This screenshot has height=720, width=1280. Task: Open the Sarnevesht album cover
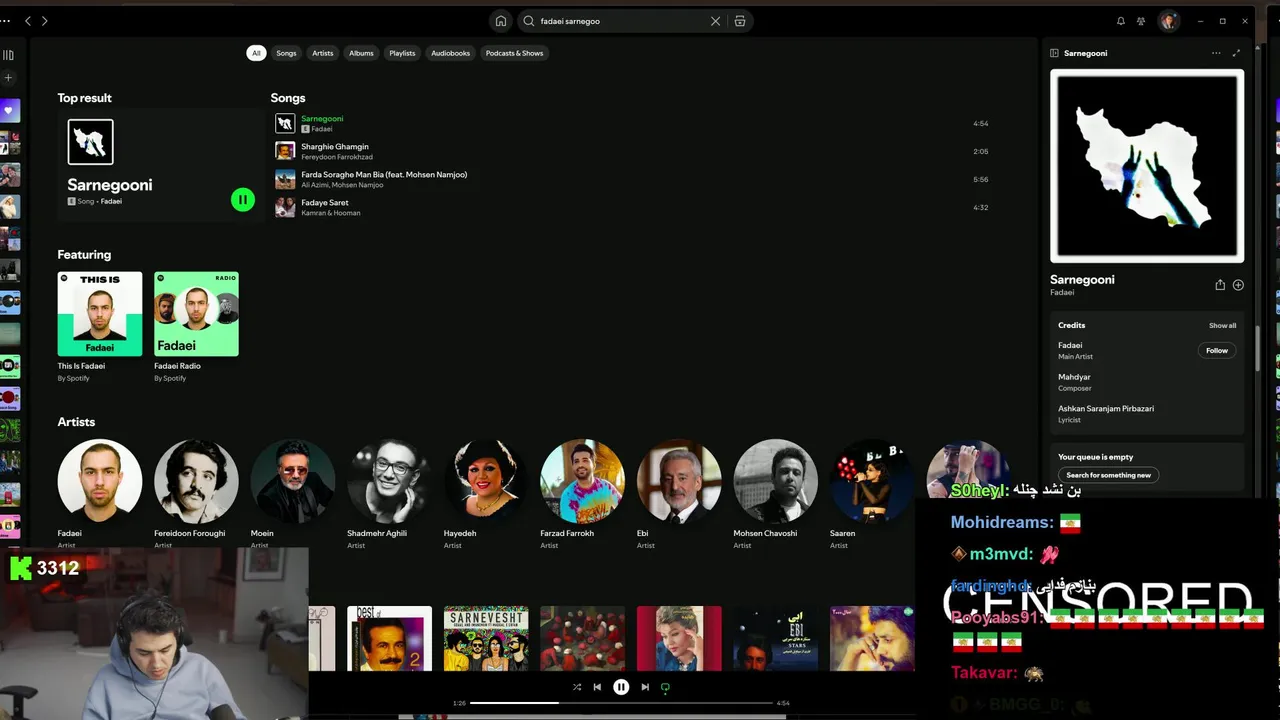[486, 638]
